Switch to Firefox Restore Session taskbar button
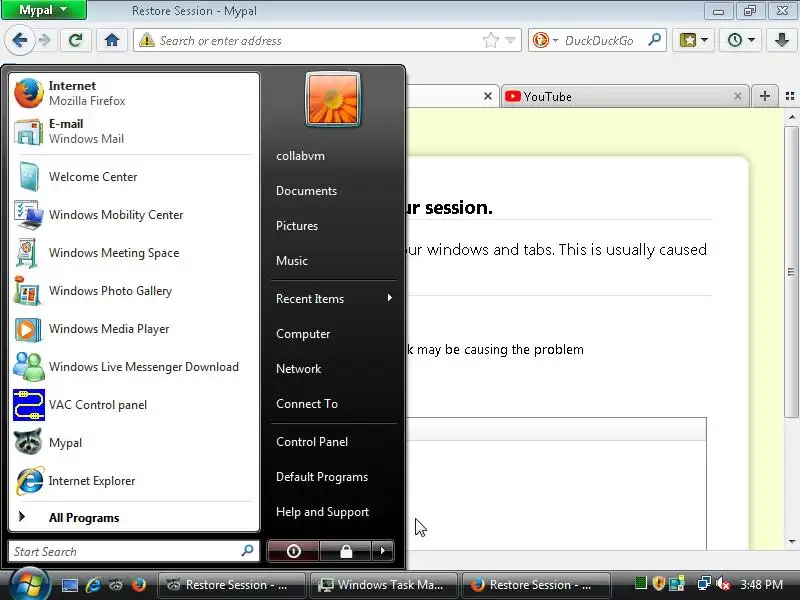Screen dimensions: 800x600 [x=535, y=585]
